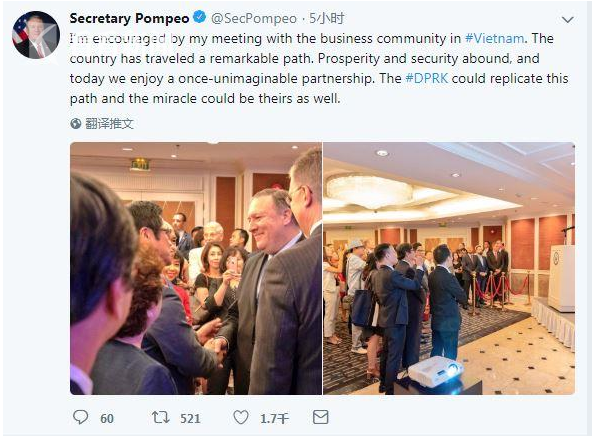Image resolution: width=606 pixels, height=438 pixels.
Task: Click the Secretary Pompeo display name
Action: point(129,18)
